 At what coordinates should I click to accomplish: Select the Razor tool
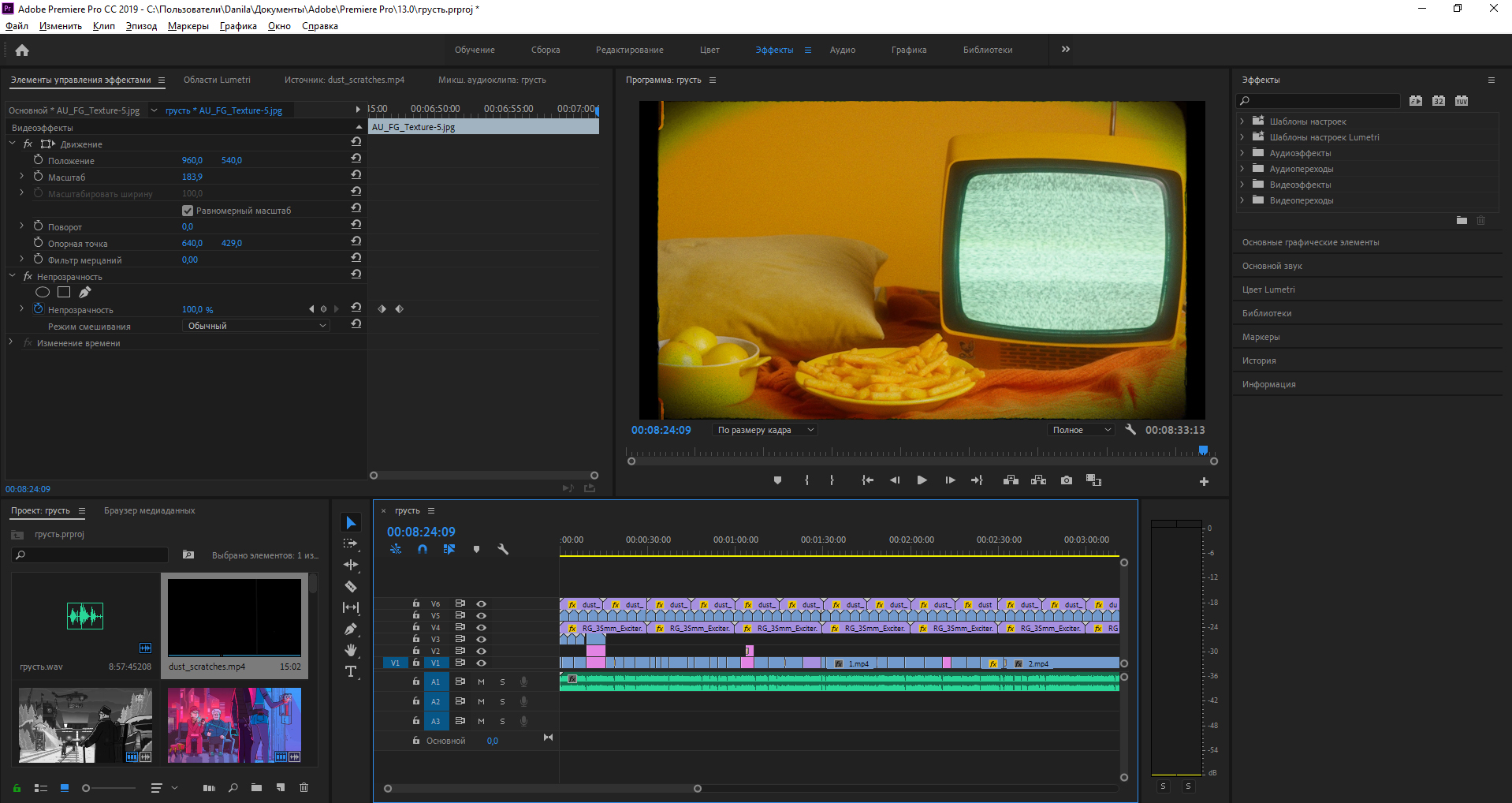click(x=351, y=586)
